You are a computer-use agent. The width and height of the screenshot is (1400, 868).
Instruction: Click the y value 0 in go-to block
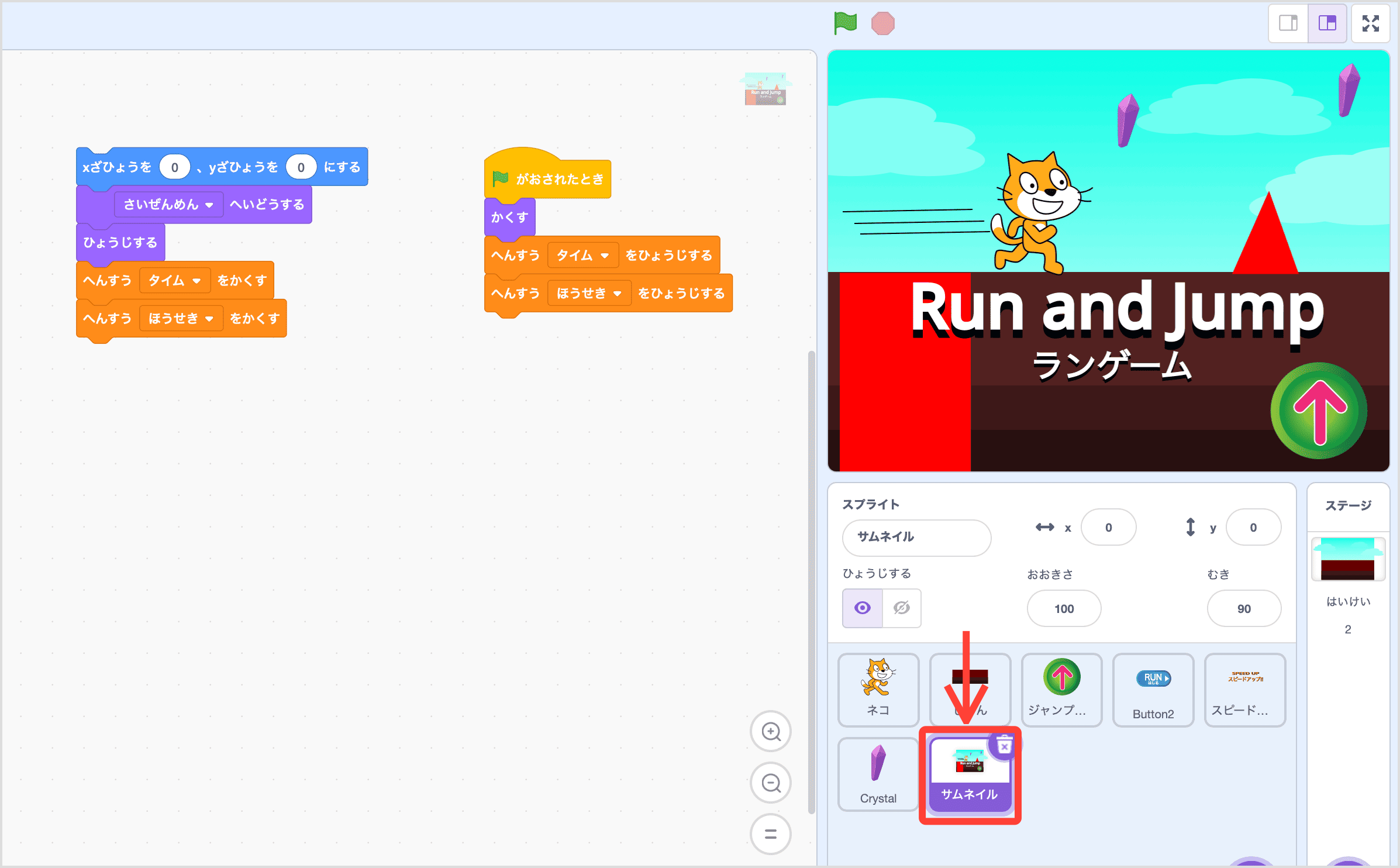pos(301,167)
